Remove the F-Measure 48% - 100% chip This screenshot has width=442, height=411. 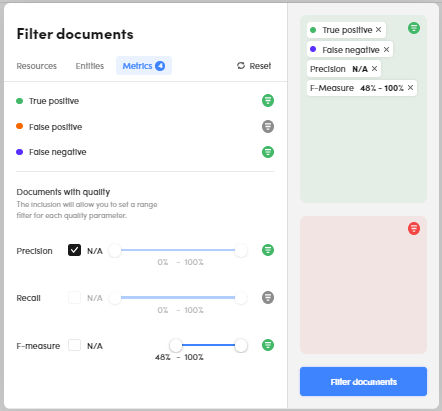tap(410, 88)
